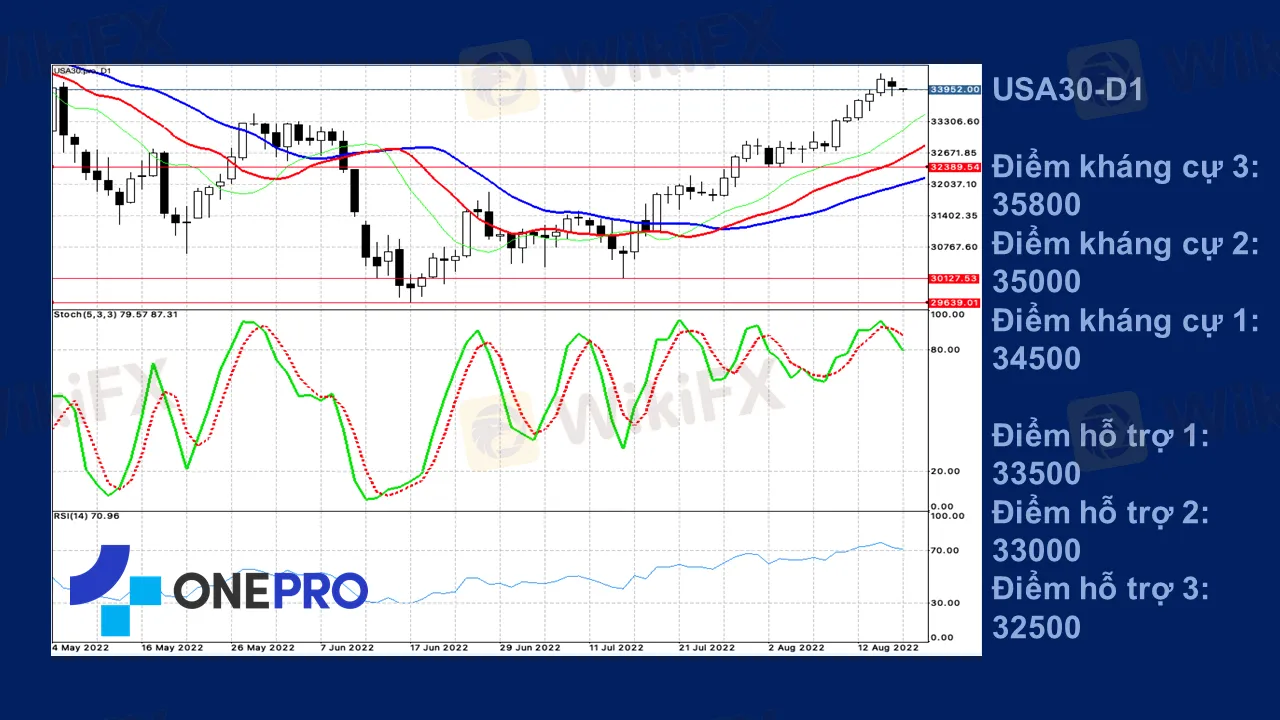Click the ONEPRO logo icon
Image resolution: width=1280 pixels, height=720 pixels.
(114, 589)
